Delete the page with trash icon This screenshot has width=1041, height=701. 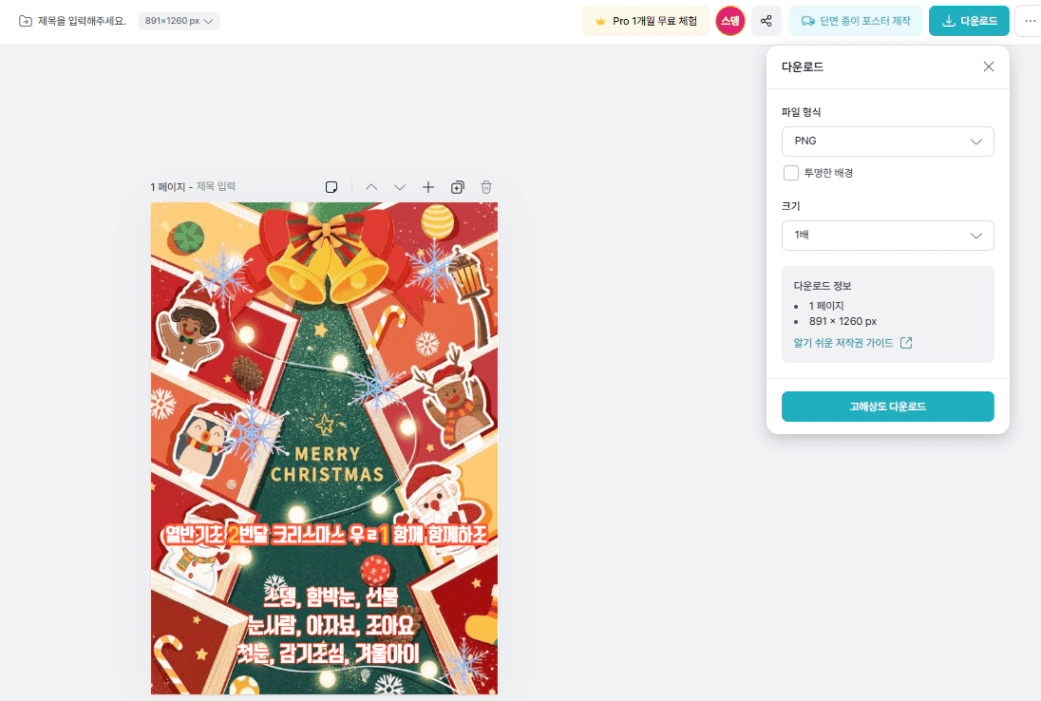tap(486, 187)
